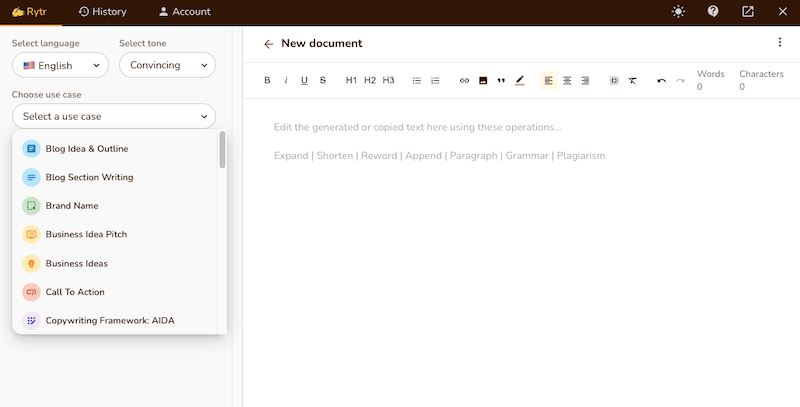Insert a numbered list

(435, 81)
